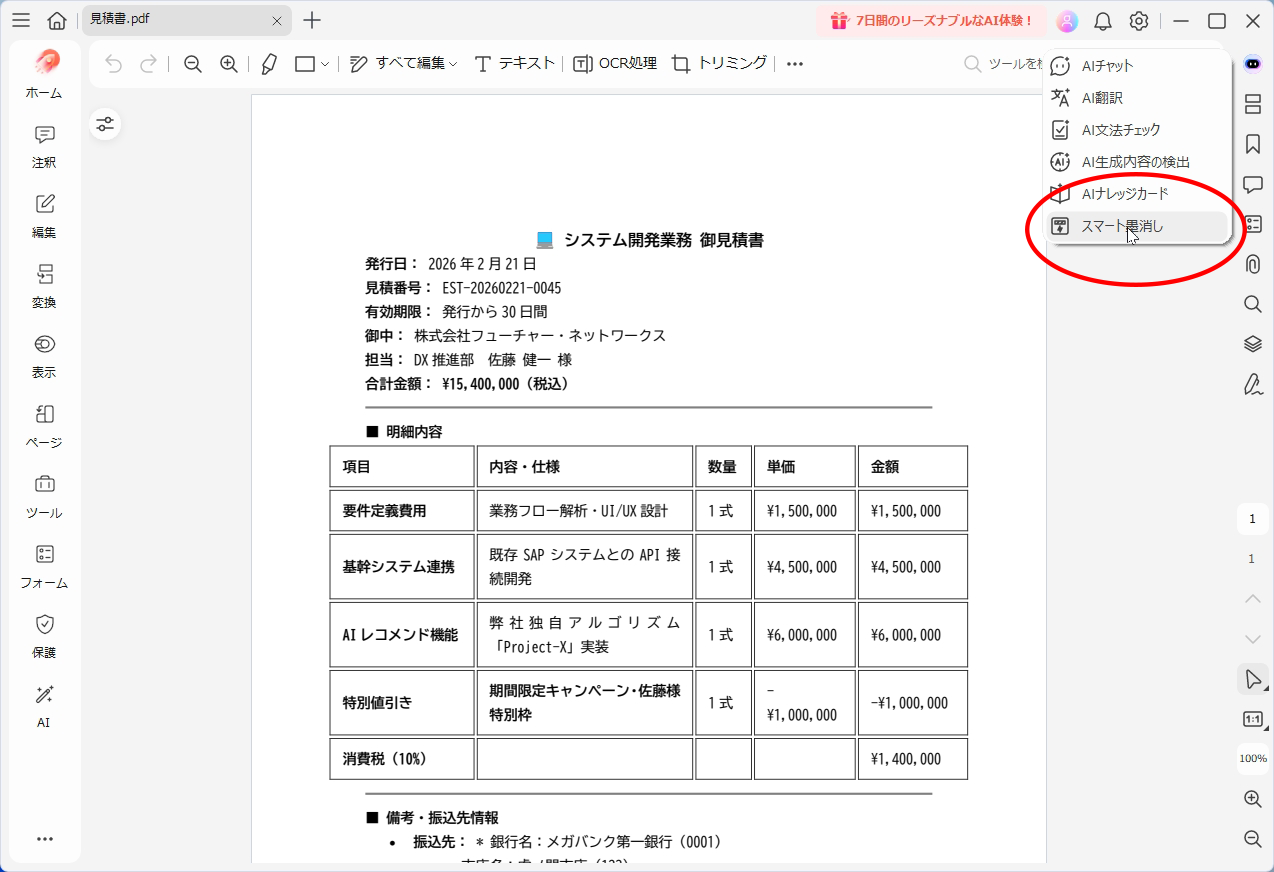Toggle the view settings slider icon
The width and height of the screenshot is (1274, 872).
coord(105,123)
